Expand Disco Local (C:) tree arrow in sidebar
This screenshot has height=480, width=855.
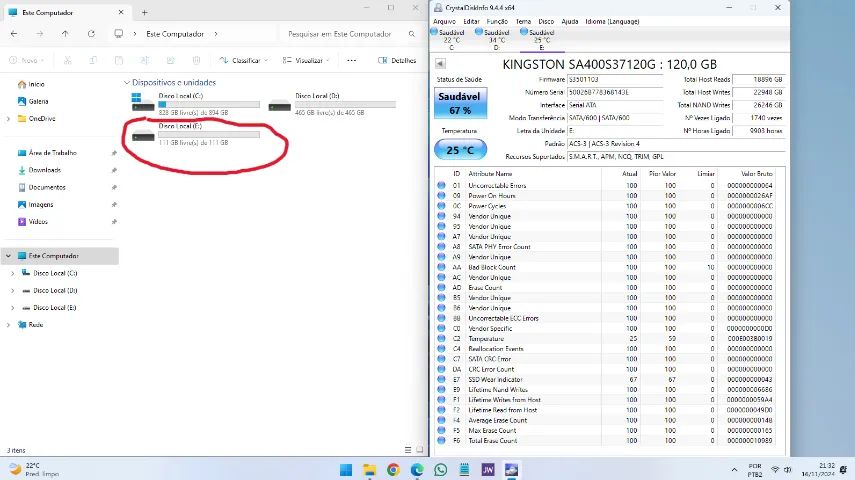[x=13, y=273]
